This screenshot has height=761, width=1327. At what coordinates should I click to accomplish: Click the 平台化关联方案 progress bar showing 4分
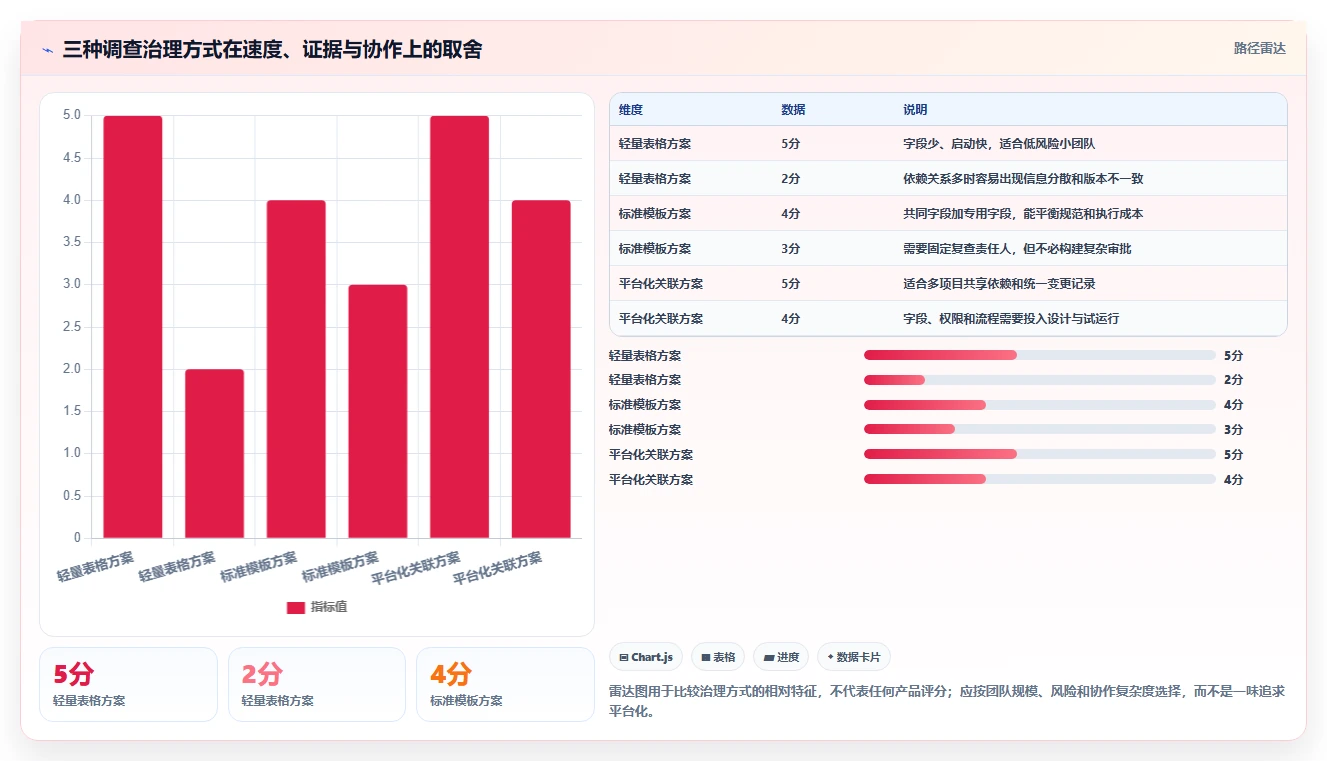pyautogui.click(x=1040, y=480)
